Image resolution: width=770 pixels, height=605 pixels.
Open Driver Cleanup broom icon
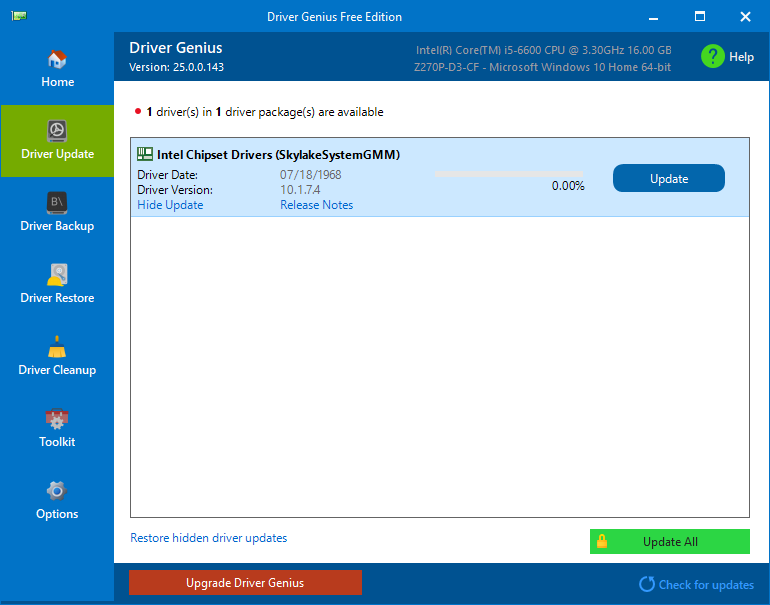[x=57, y=347]
